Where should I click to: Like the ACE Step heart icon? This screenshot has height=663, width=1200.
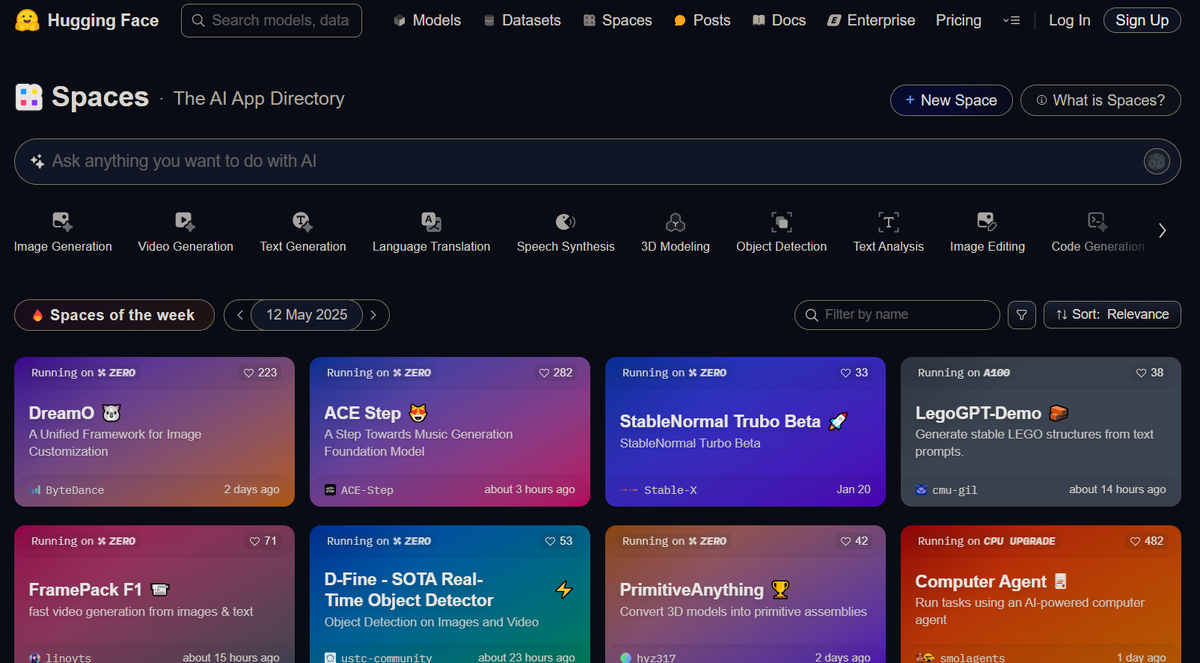(x=544, y=373)
